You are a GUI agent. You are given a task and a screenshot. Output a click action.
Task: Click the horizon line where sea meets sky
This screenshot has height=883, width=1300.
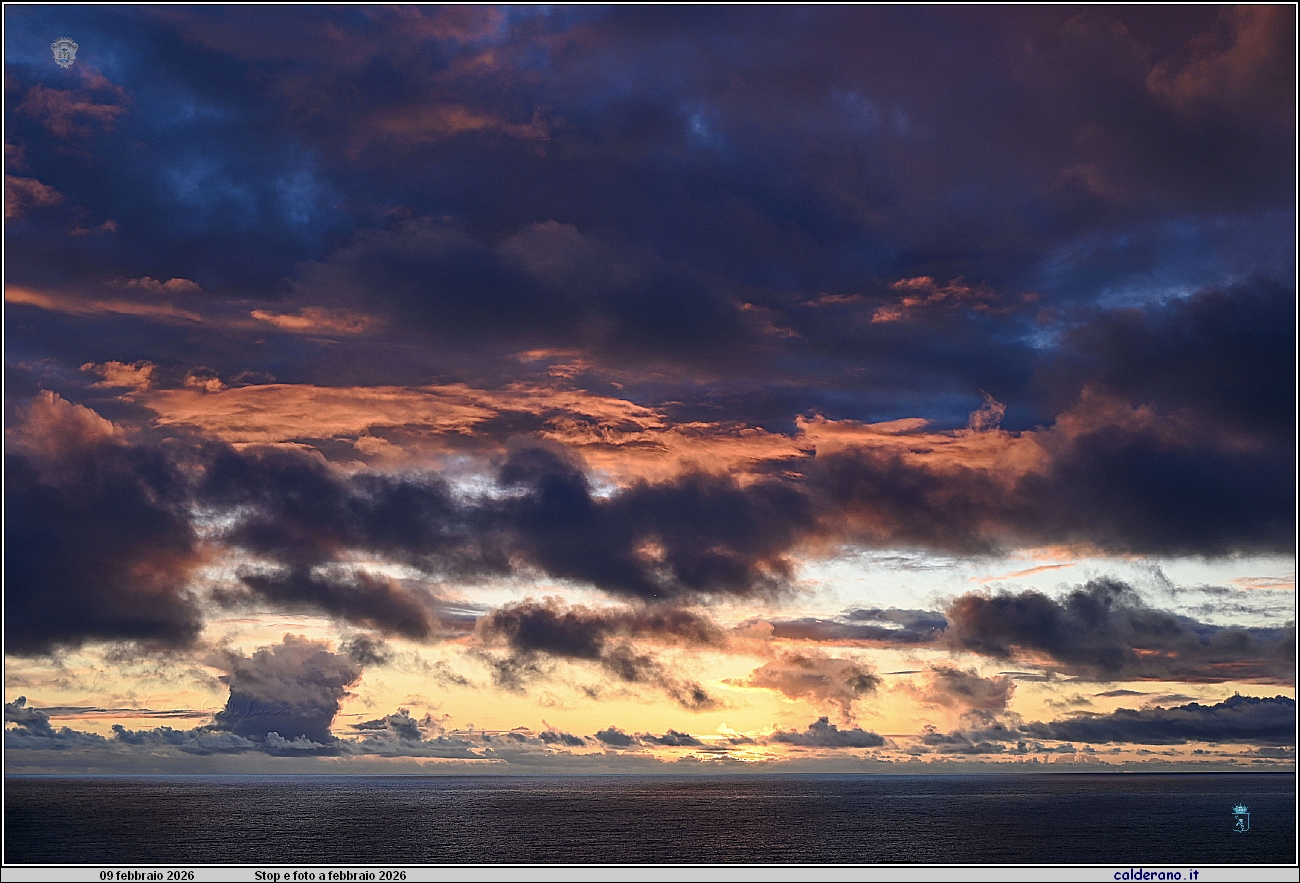coord(650,773)
